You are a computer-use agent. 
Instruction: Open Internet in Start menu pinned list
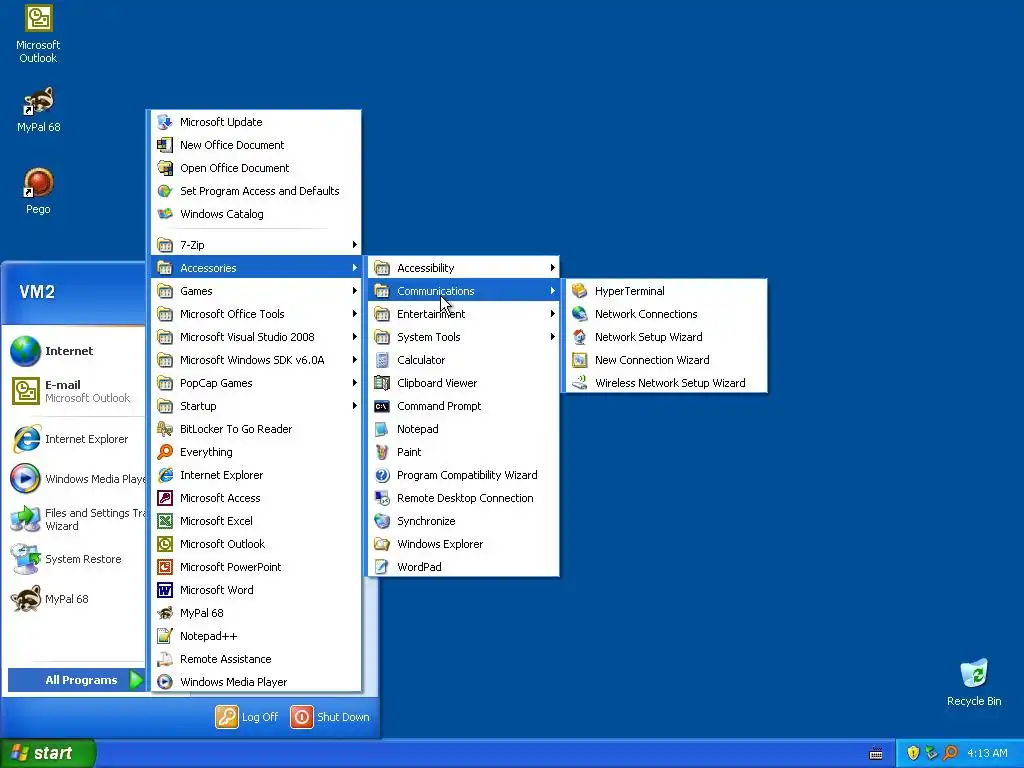[x=75, y=351]
